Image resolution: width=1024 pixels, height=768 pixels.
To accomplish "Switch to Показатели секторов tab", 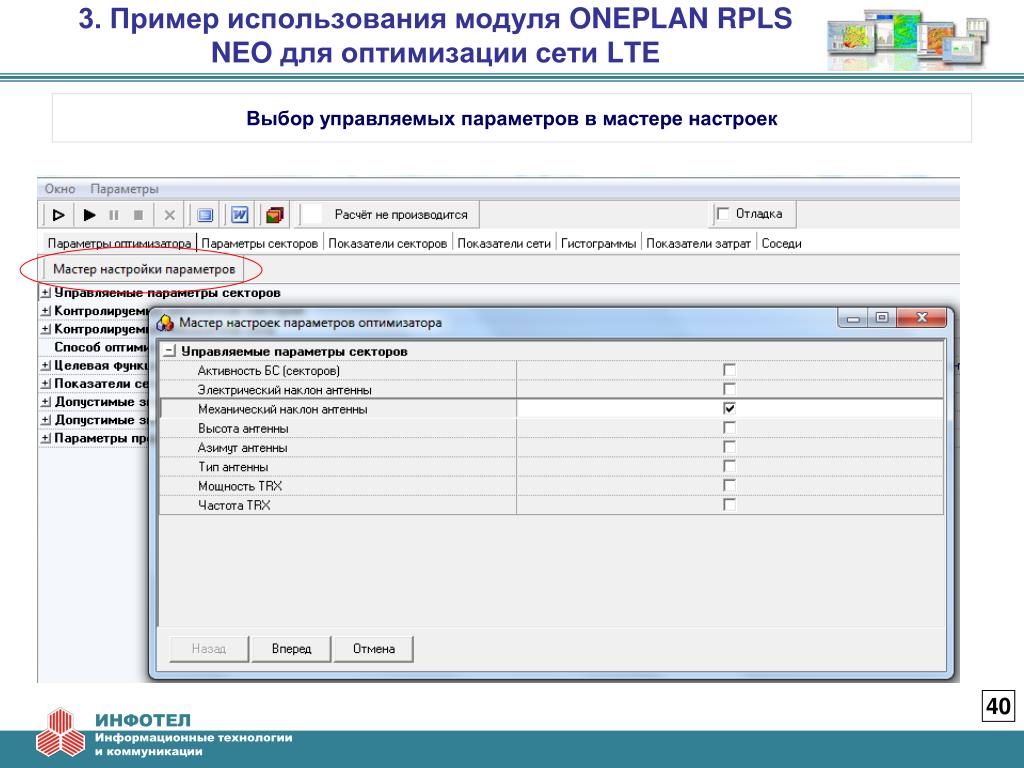I will coord(387,243).
